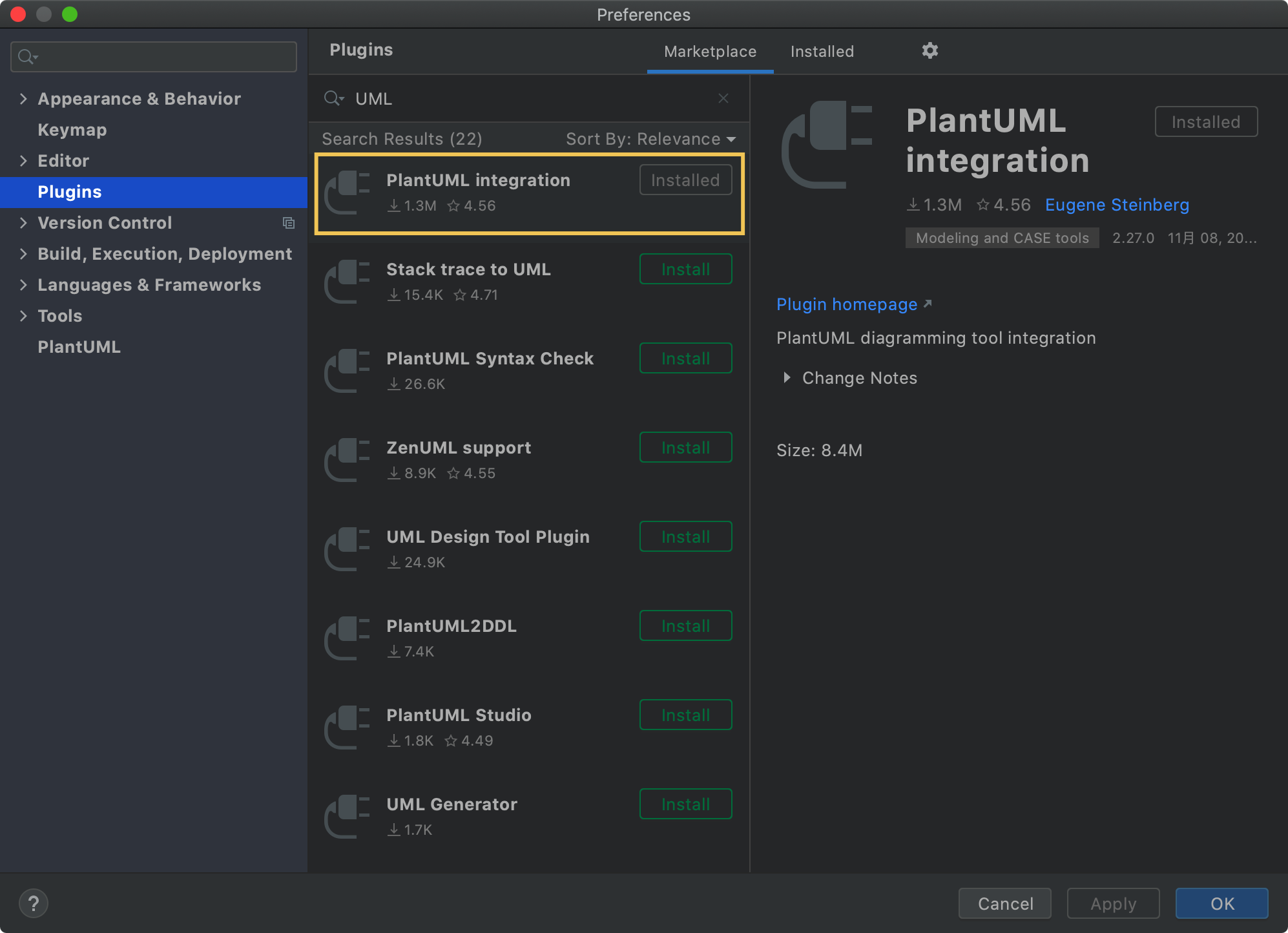This screenshot has height=933, width=1288.
Task: Expand Build, Execution, Deployment node
Action: click(23, 254)
